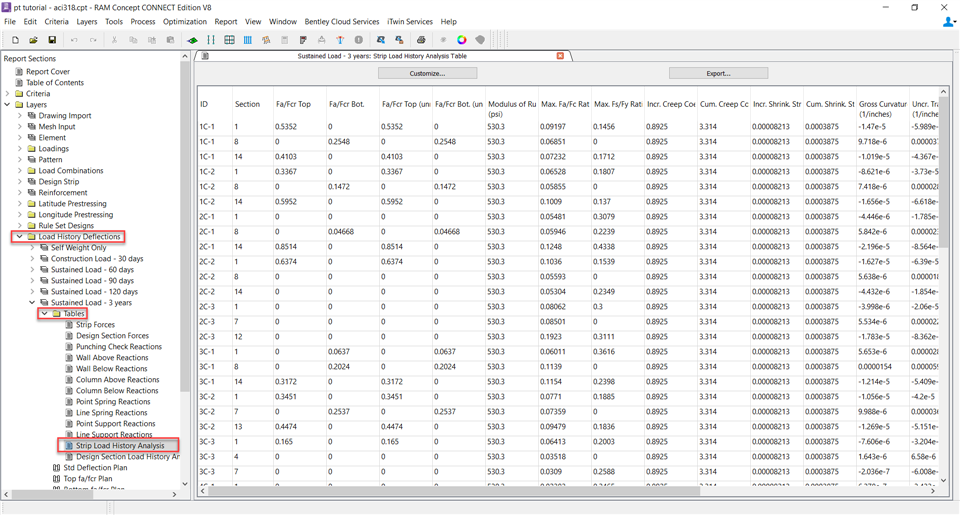The height and width of the screenshot is (515, 960).
Task: Click the undo arrow in the toolbar
Action: click(74, 40)
